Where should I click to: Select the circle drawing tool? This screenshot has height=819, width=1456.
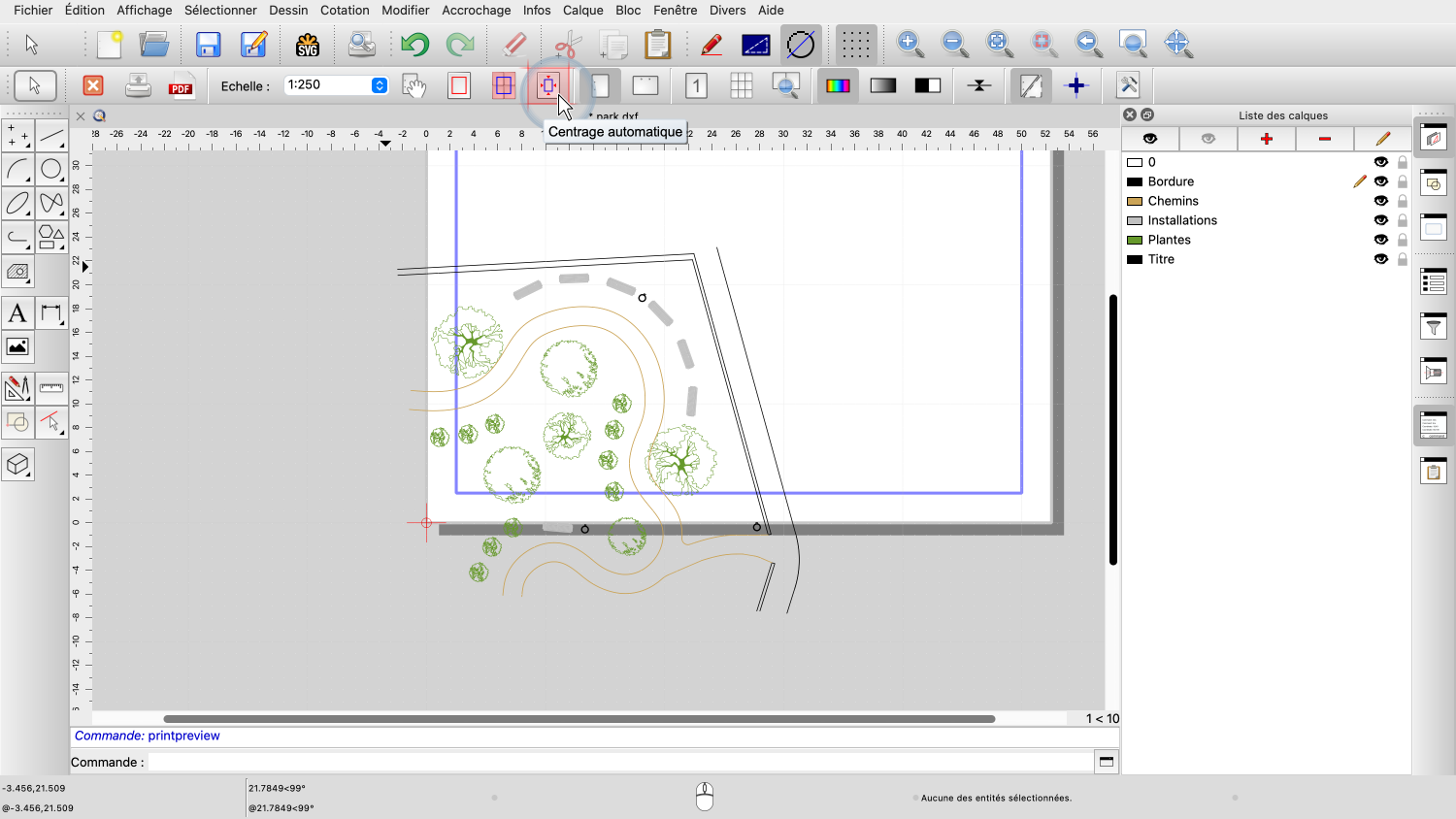(51, 170)
